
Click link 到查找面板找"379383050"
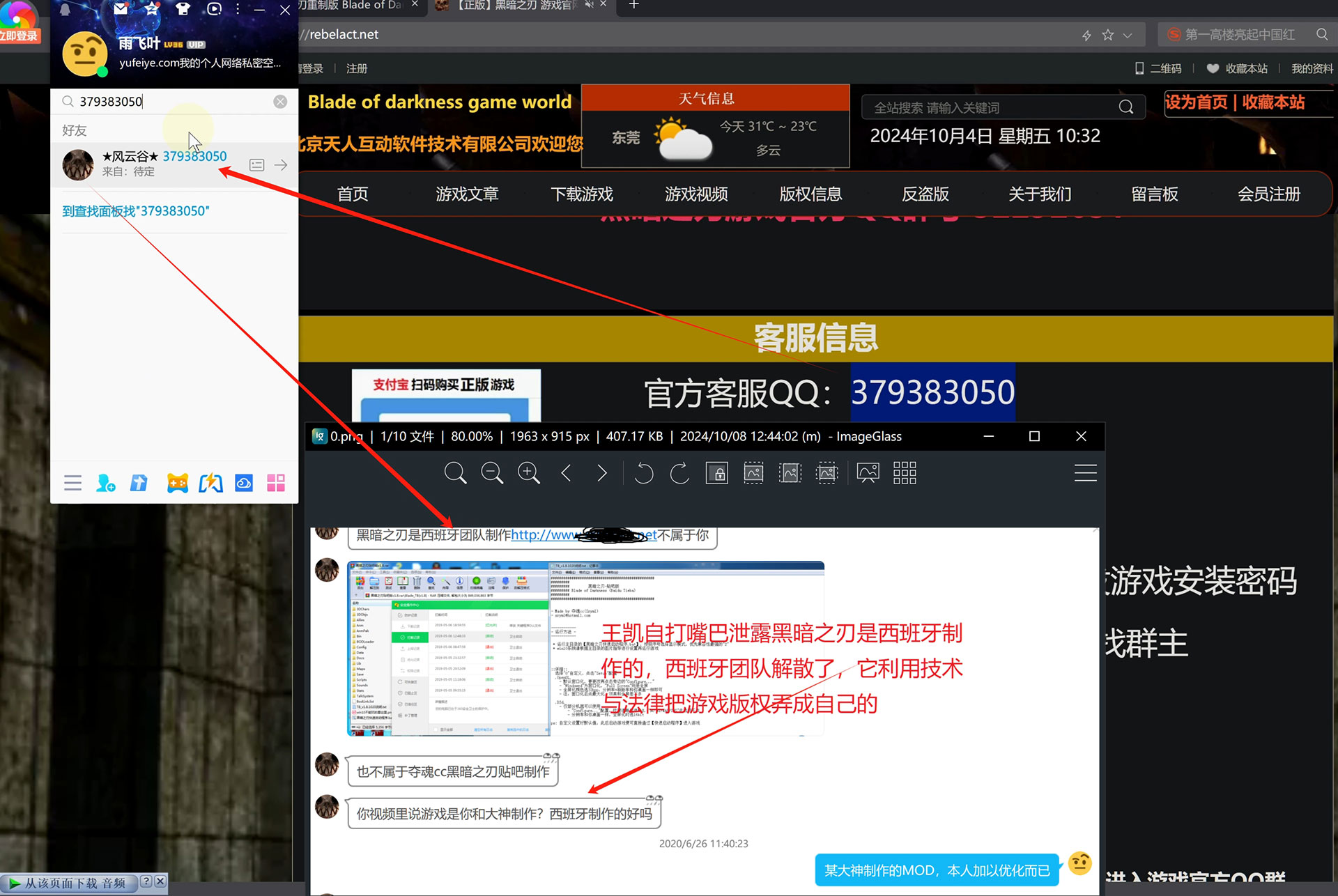136,211
